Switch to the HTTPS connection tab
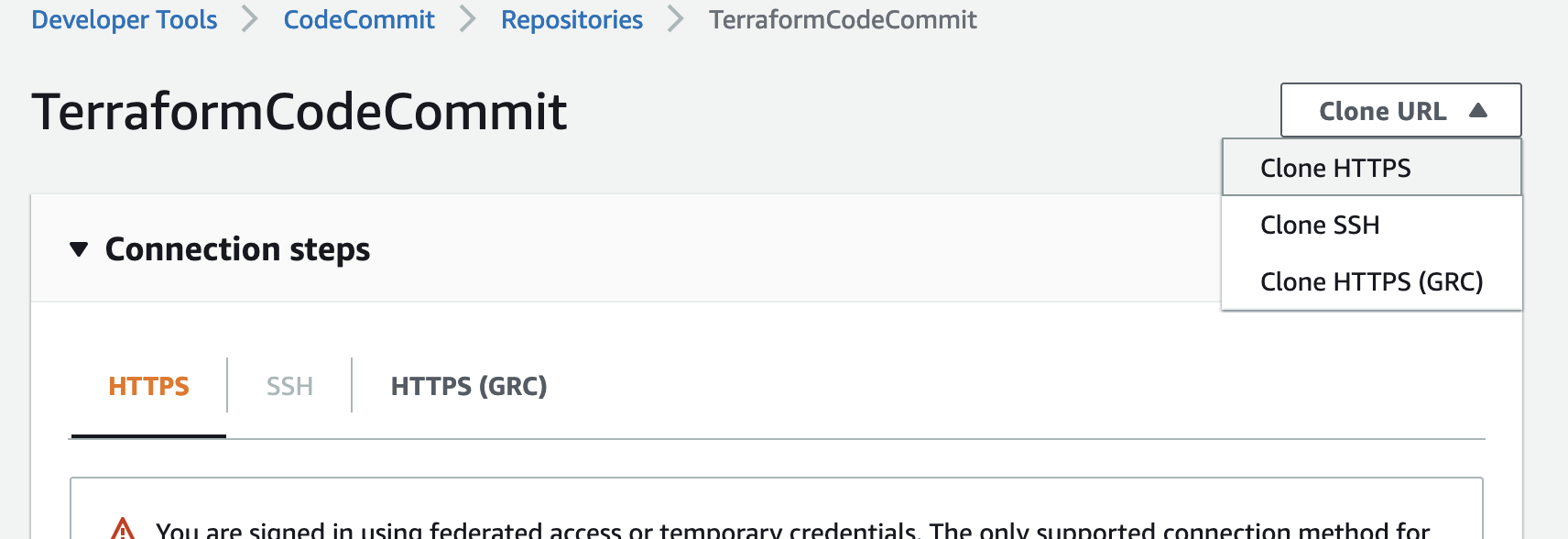1568x539 pixels. click(148, 386)
